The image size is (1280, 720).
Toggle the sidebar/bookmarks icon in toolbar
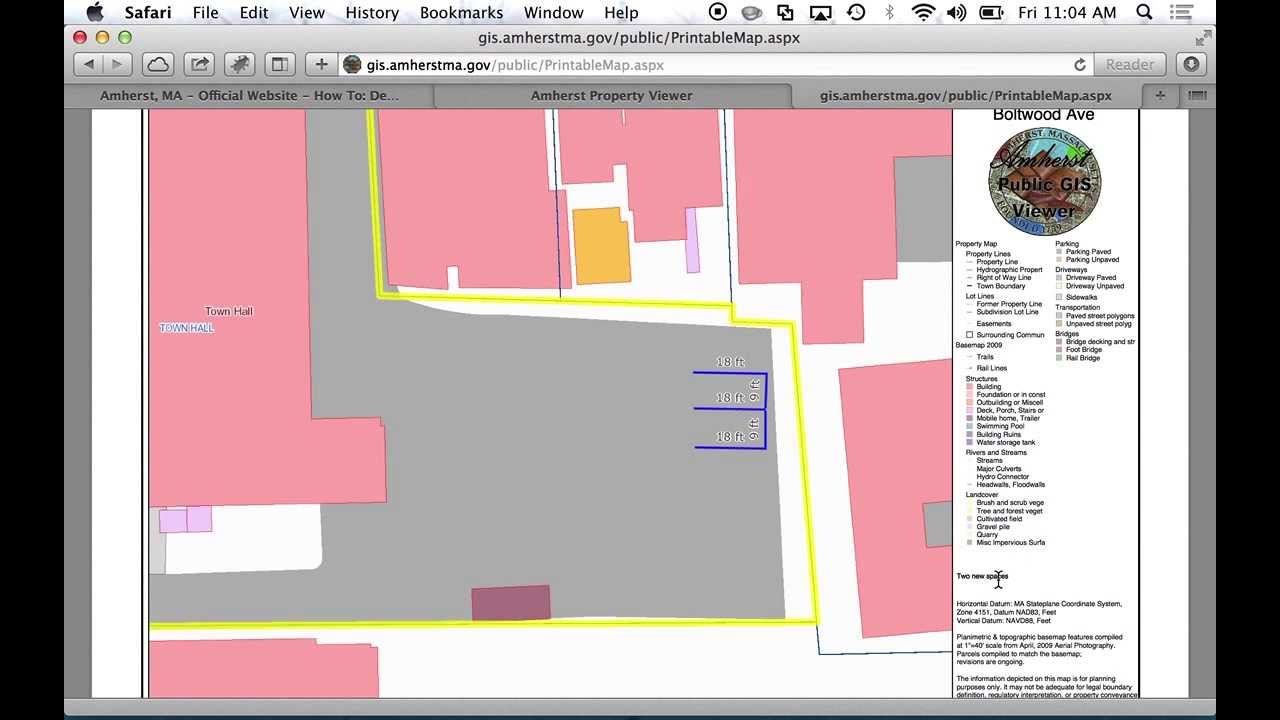point(279,64)
